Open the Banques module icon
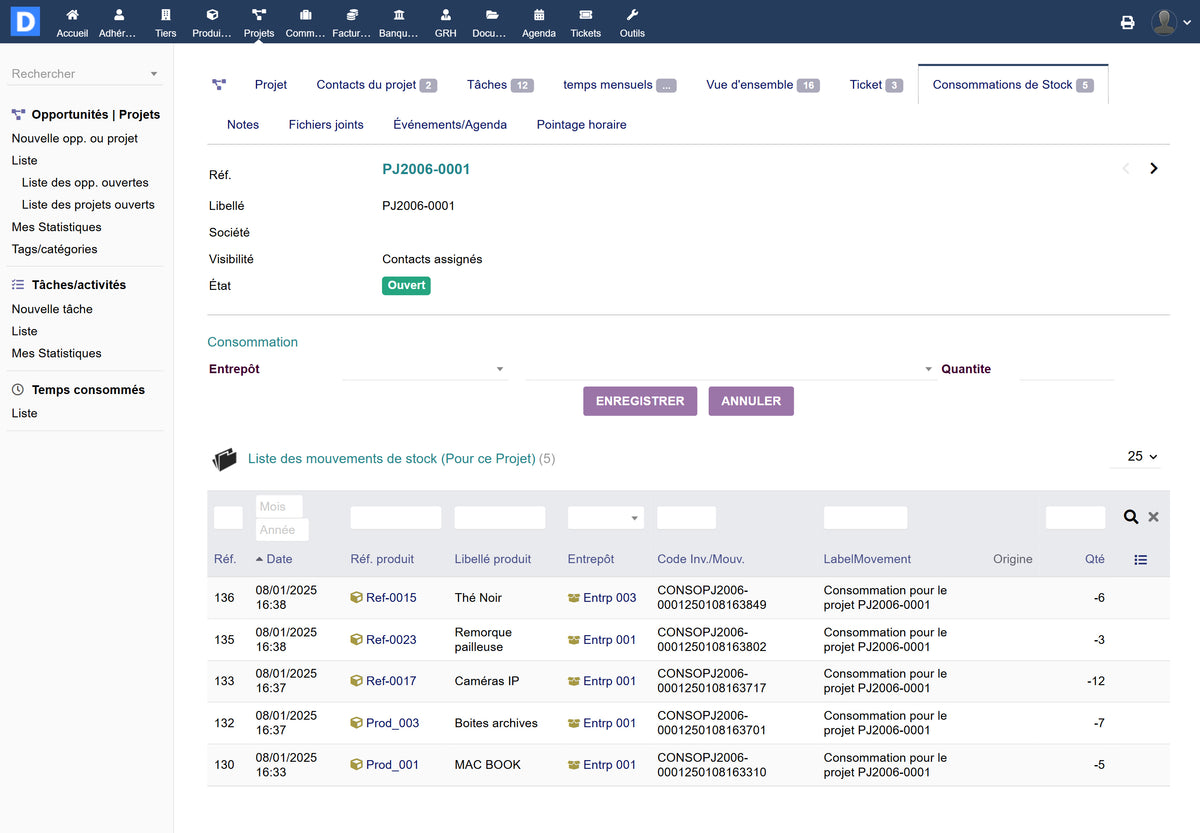Image resolution: width=1200 pixels, height=833 pixels. (x=398, y=22)
